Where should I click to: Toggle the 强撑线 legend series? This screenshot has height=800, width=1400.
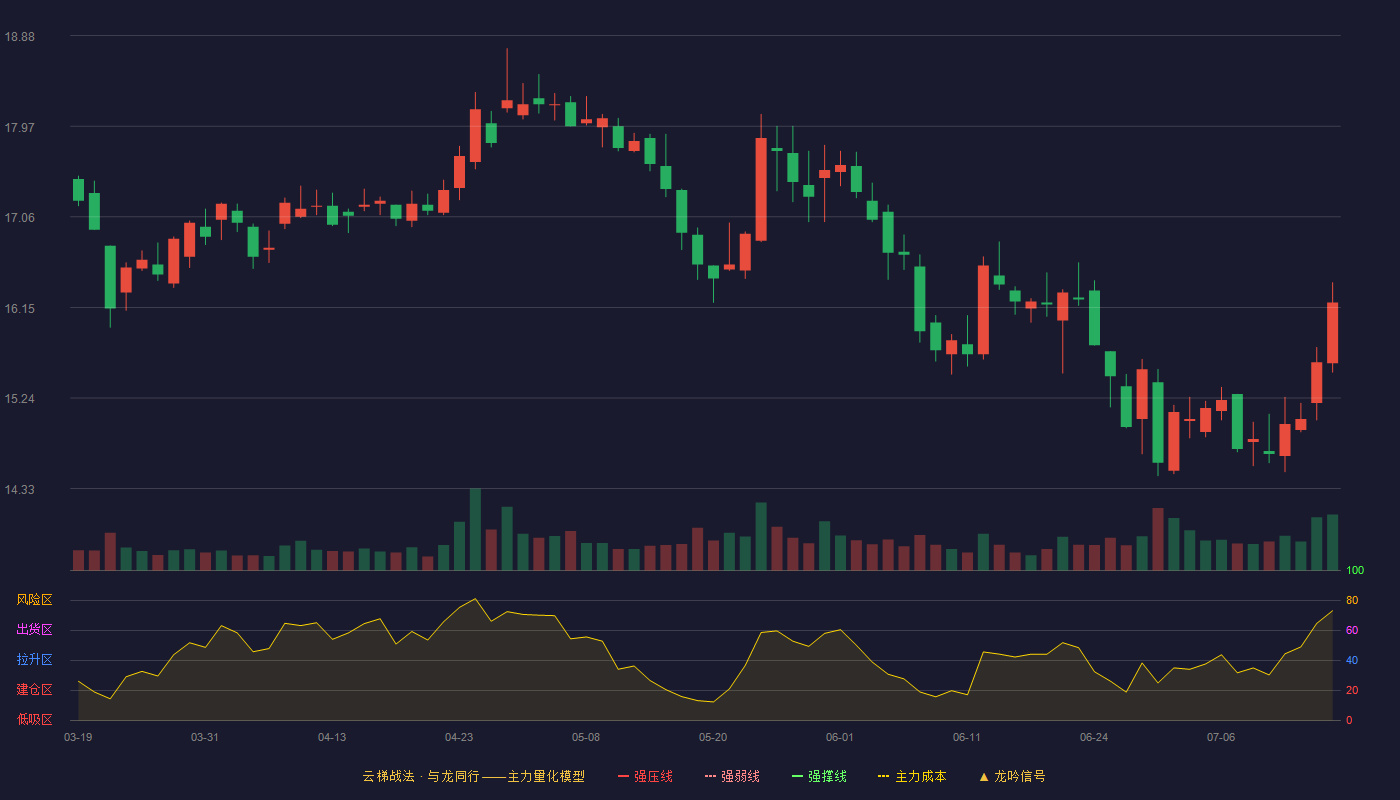click(x=819, y=776)
